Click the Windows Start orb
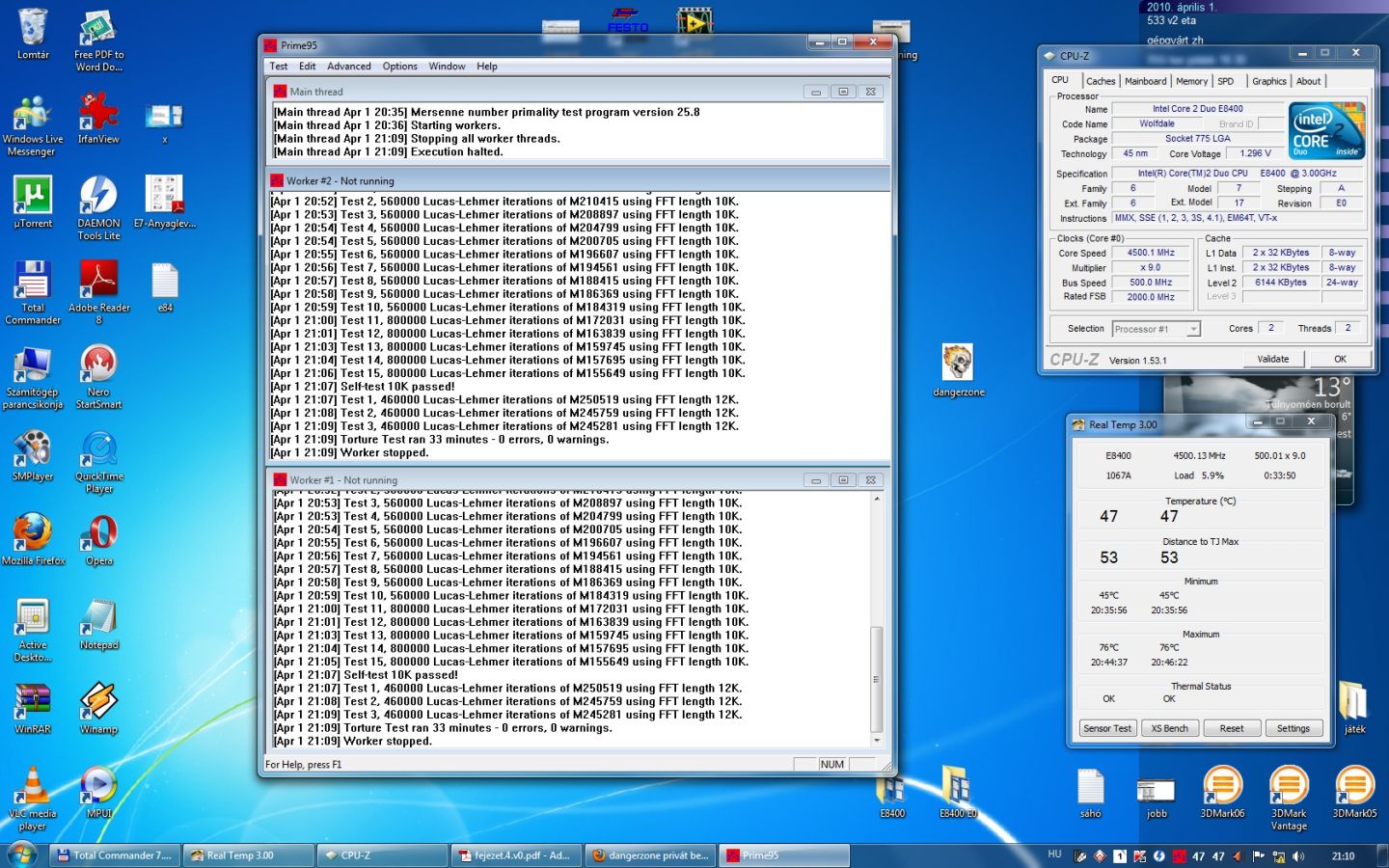Screen dimensions: 1389x868 (x=21, y=854)
